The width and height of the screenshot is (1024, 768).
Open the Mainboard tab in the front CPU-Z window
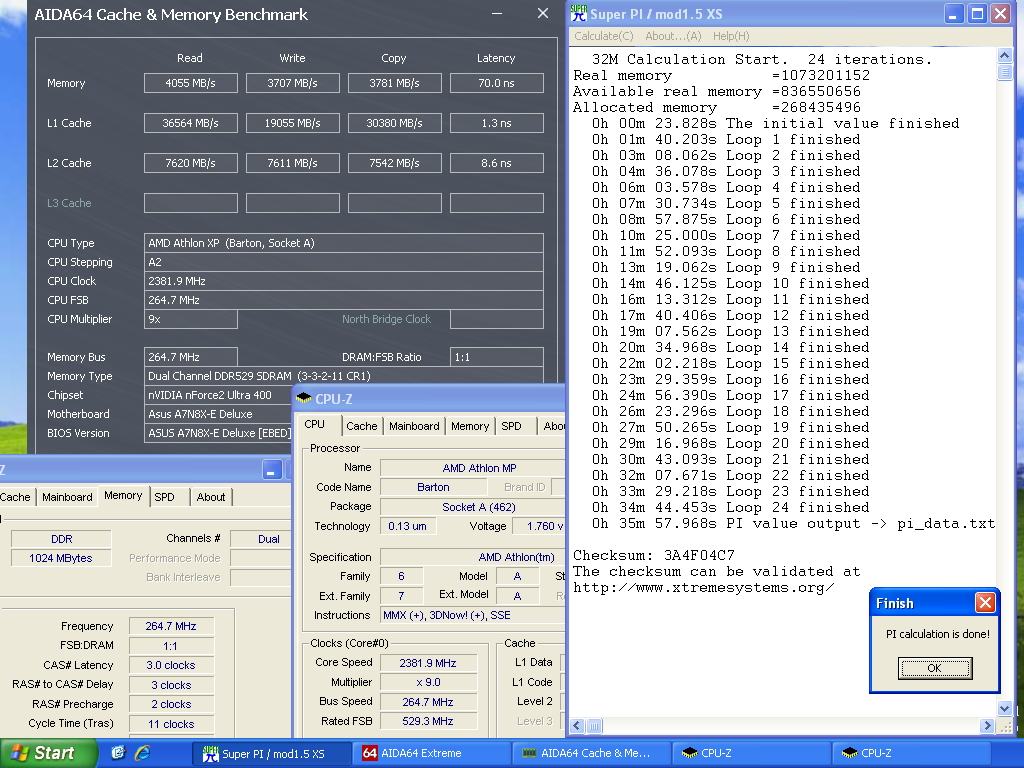coord(414,426)
